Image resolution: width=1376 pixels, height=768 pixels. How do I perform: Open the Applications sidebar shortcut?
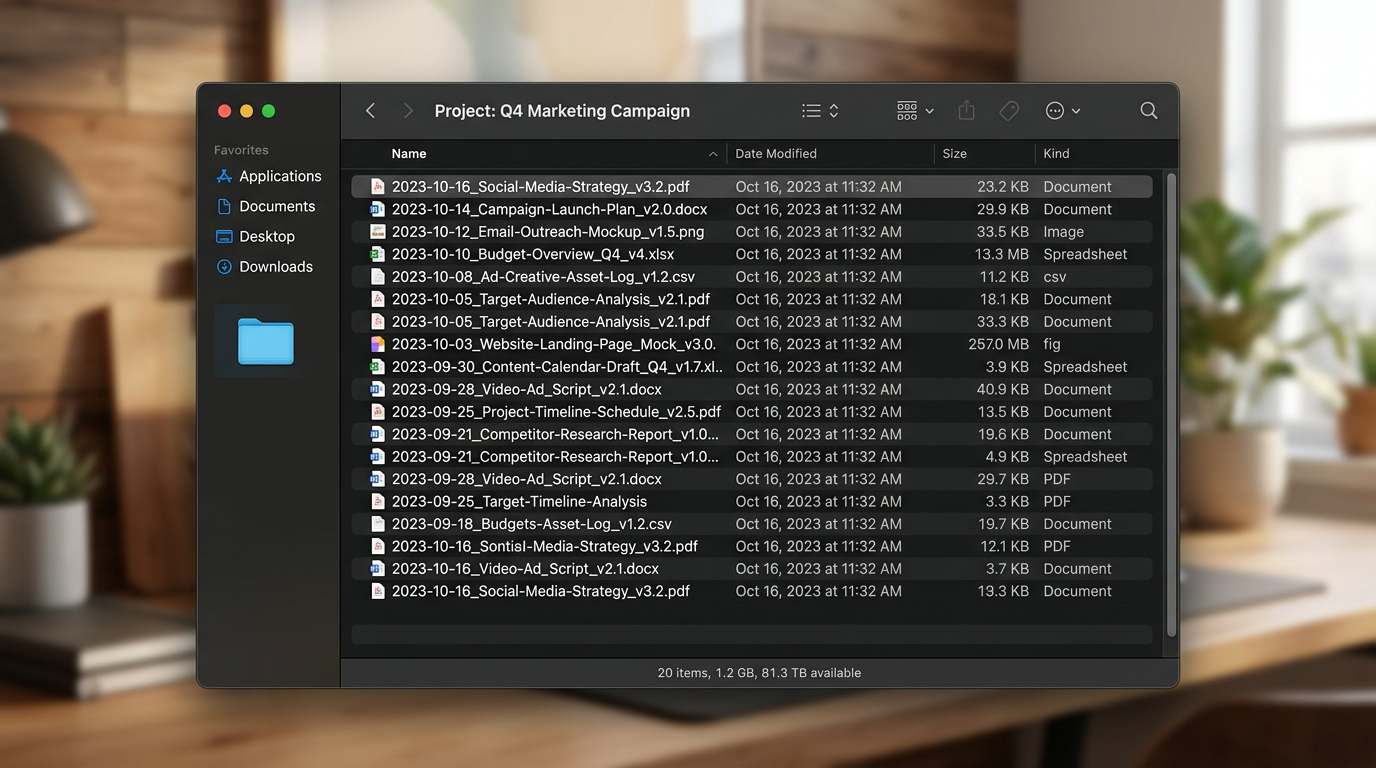278,175
